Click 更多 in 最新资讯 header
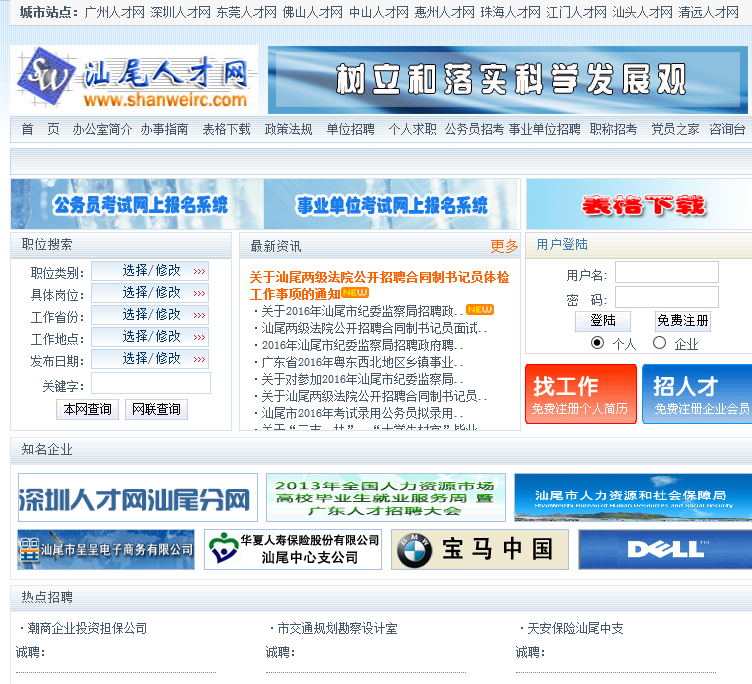 [504, 247]
